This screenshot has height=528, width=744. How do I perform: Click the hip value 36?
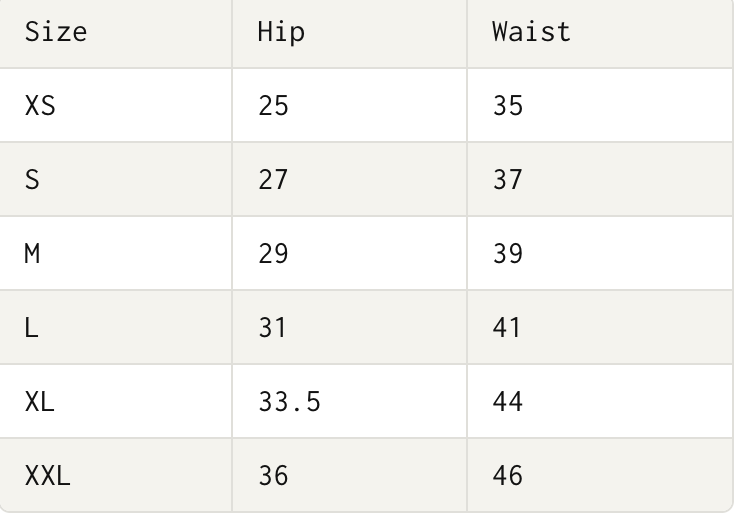point(273,475)
